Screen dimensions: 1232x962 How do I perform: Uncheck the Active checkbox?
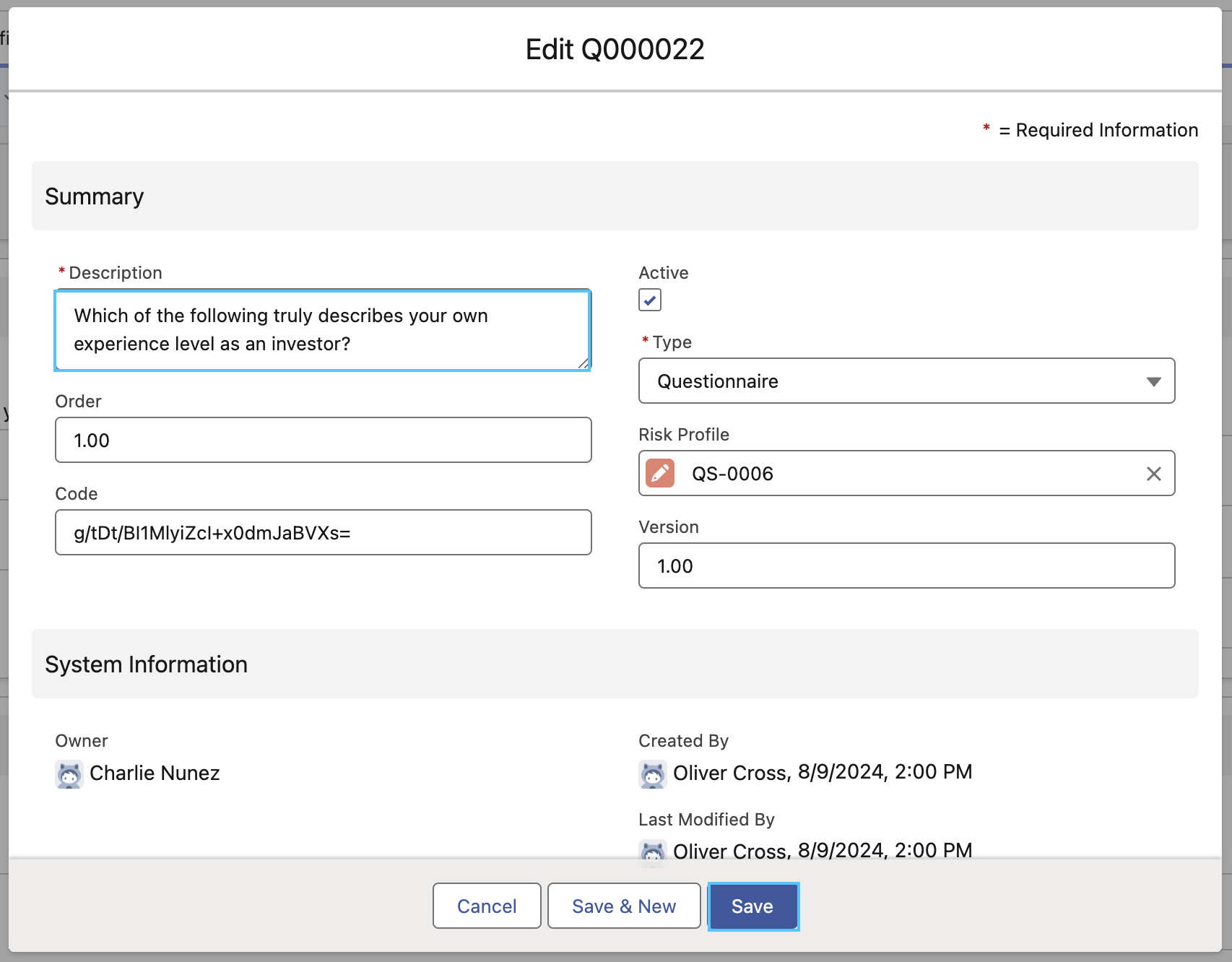(650, 300)
